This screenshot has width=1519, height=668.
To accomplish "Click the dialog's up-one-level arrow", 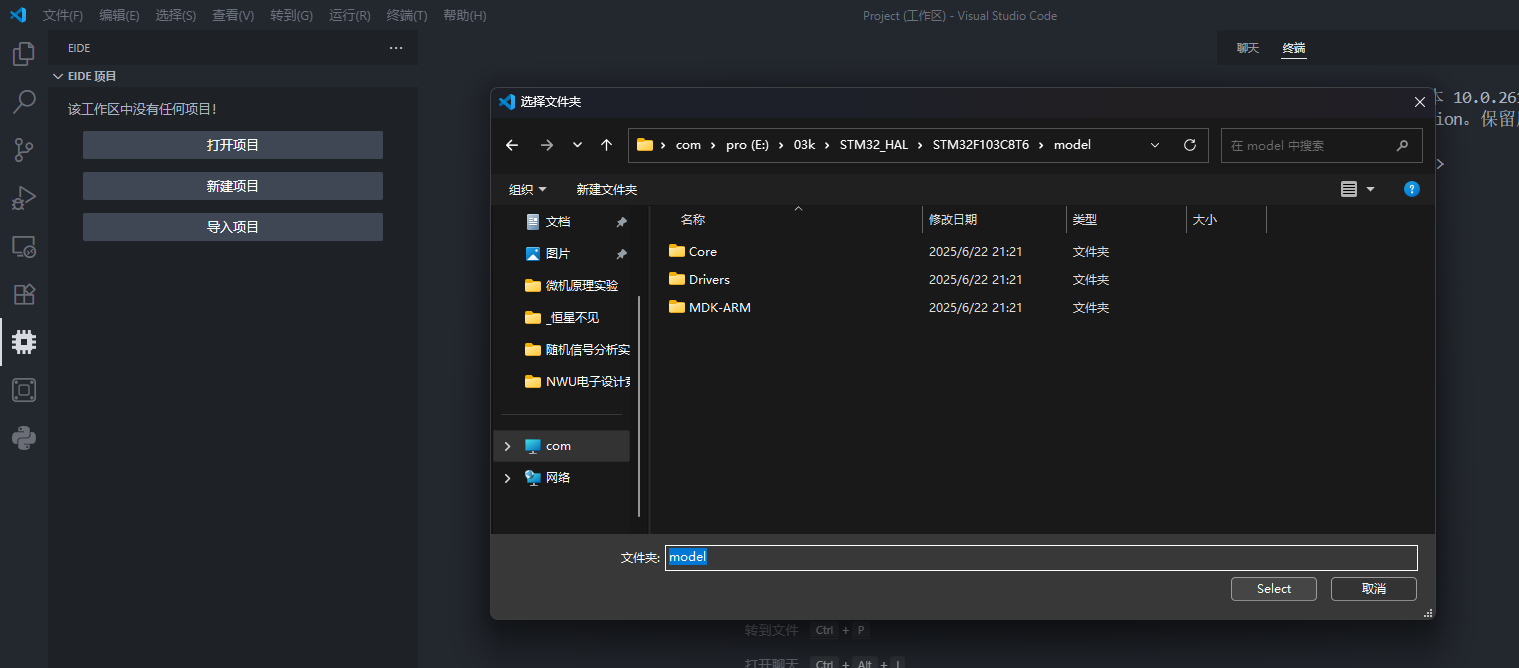I will pos(606,145).
